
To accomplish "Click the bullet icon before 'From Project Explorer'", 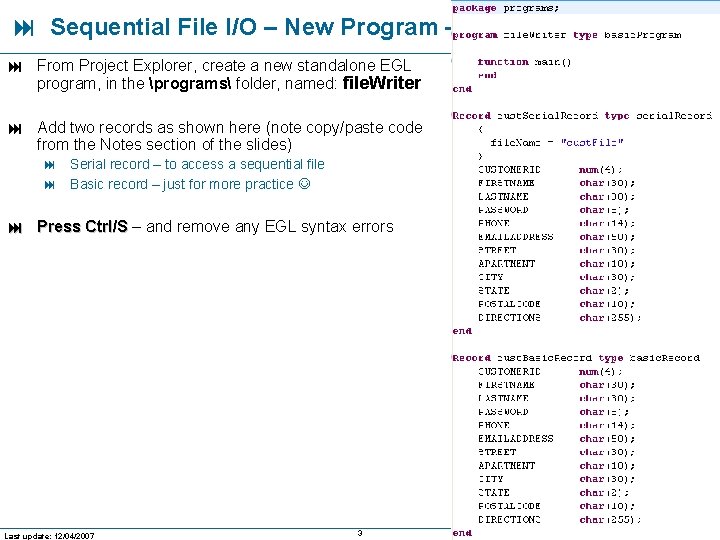I will [x=15, y=67].
